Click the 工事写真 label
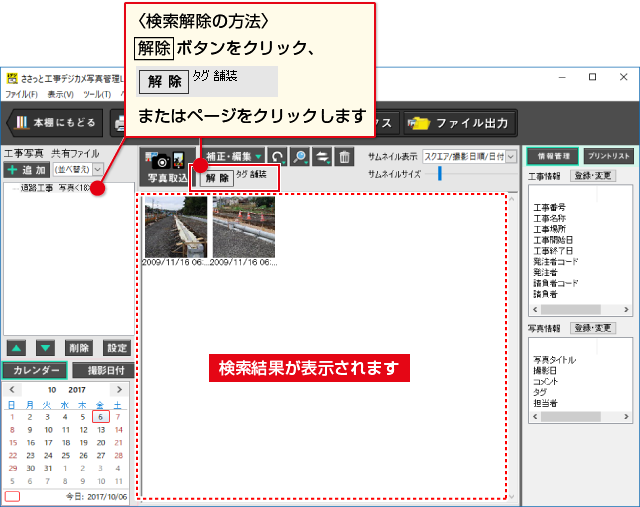 pos(24,153)
